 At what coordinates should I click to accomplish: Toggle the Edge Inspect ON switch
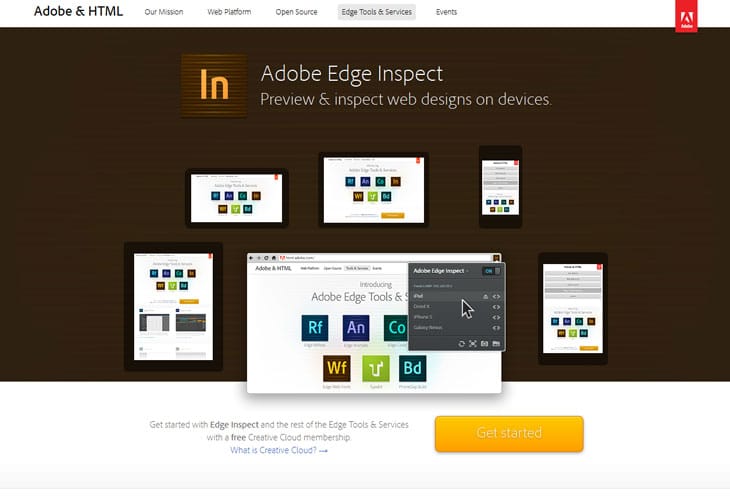pyautogui.click(x=491, y=271)
